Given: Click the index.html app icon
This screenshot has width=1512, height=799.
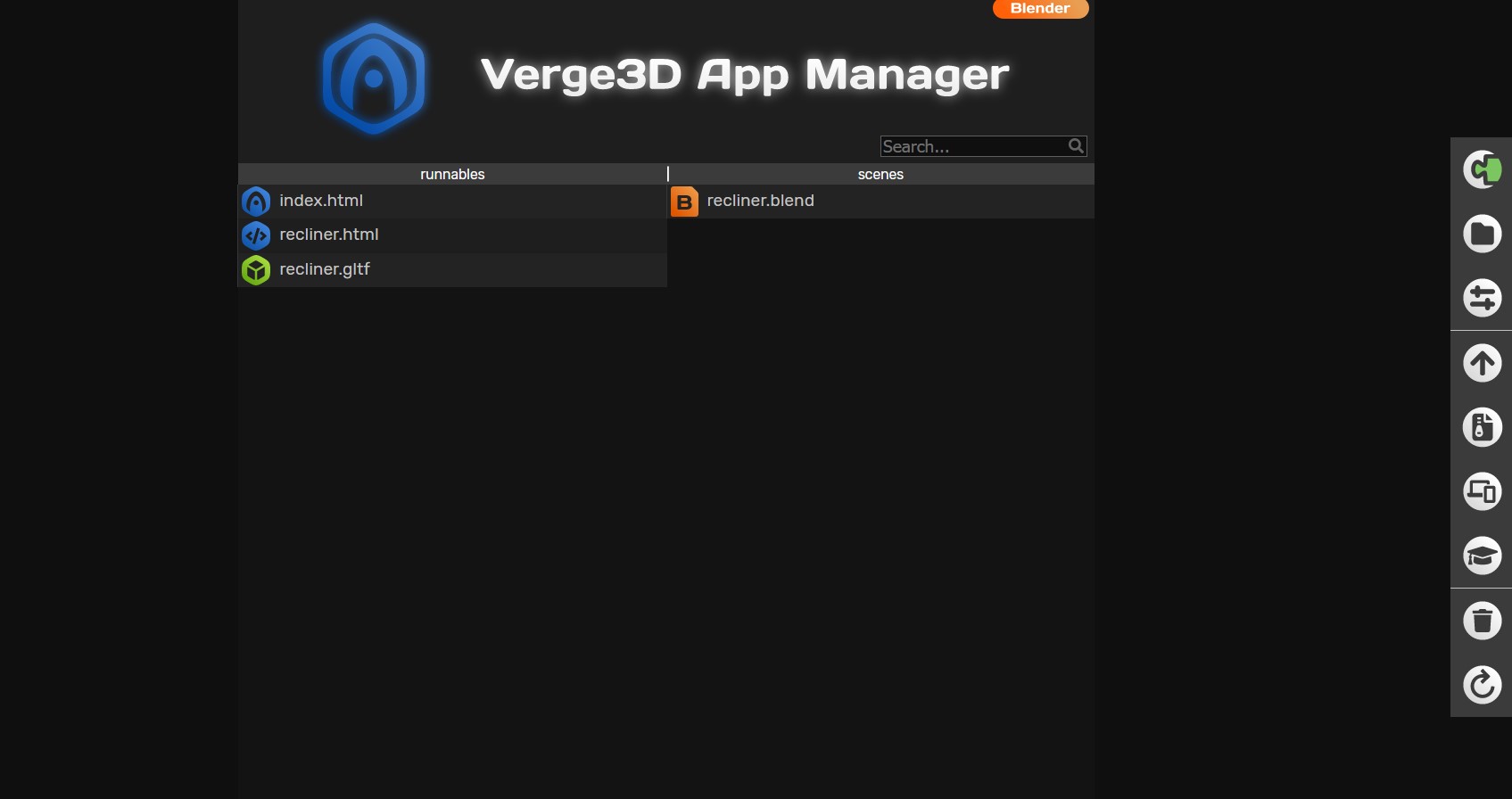Looking at the screenshot, I should (256, 202).
